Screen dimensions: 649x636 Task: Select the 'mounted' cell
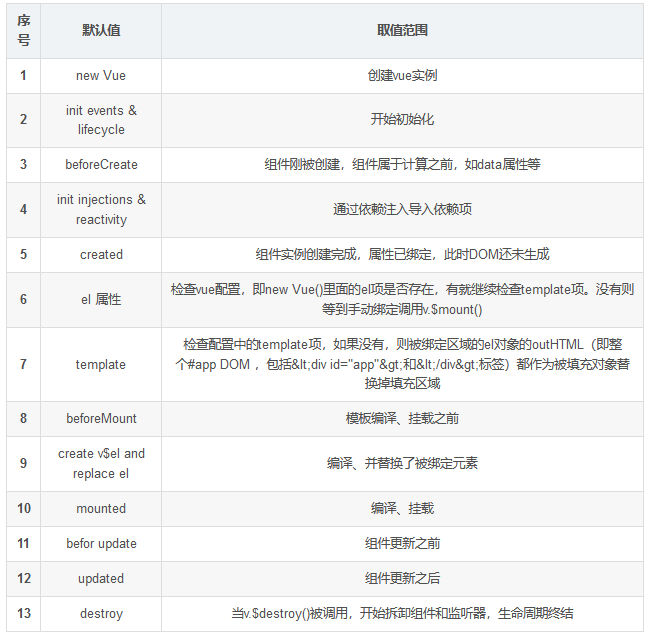[101, 509]
